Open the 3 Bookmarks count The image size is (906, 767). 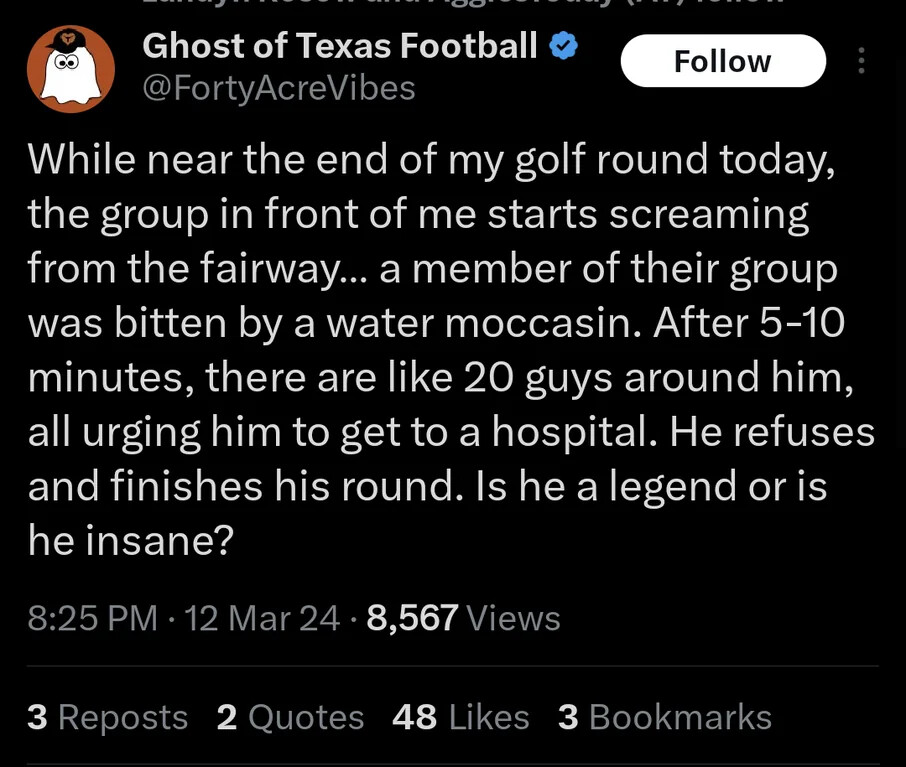pos(664,717)
